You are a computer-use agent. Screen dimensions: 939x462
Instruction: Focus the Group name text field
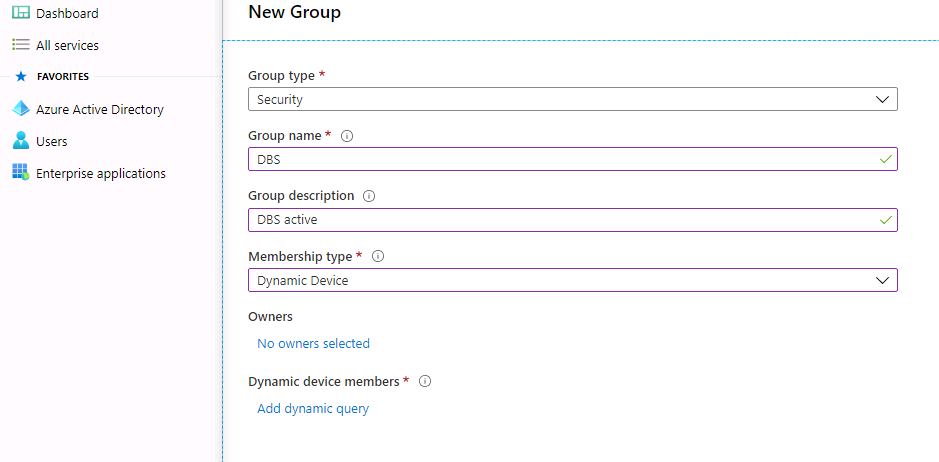click(x=560, y=159)
